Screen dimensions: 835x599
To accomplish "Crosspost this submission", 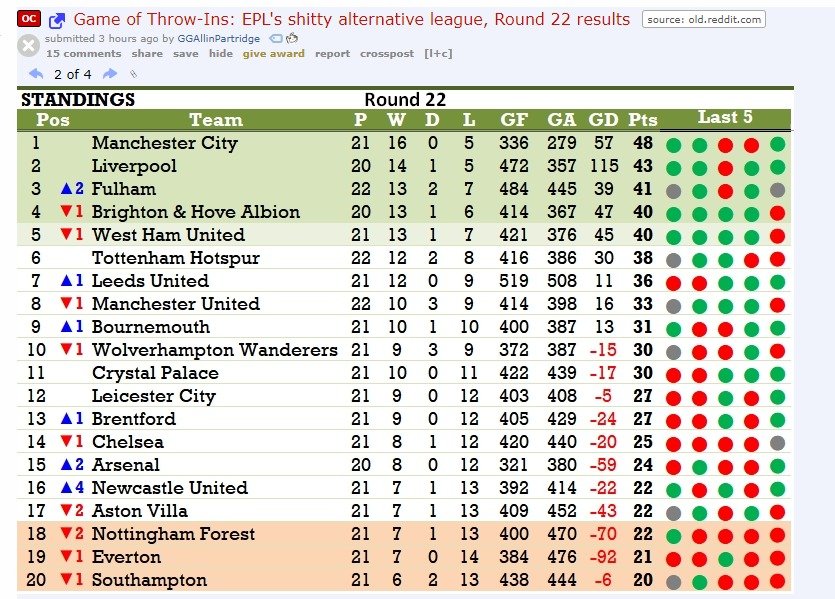I will pos(386,54).
